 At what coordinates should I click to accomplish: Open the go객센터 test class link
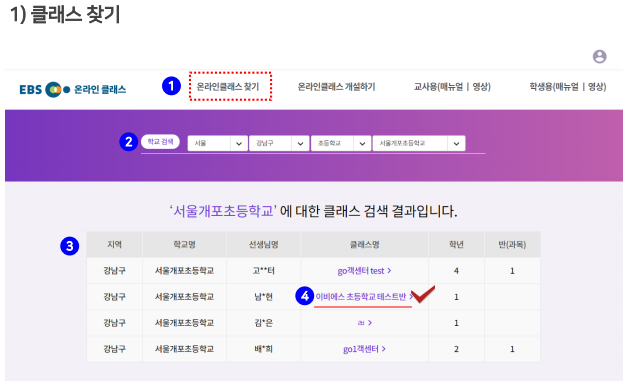pos(364,271)
